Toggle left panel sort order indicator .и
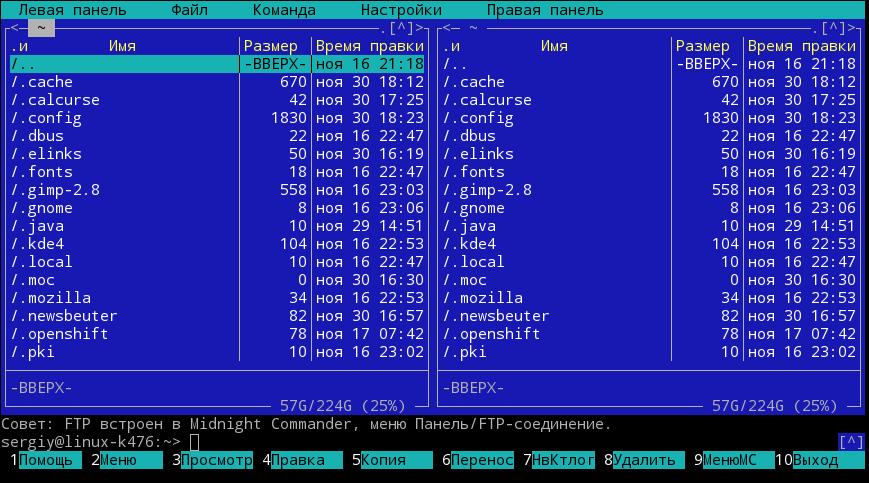Viewport: 869px width, 483px height. click(19, 46)
